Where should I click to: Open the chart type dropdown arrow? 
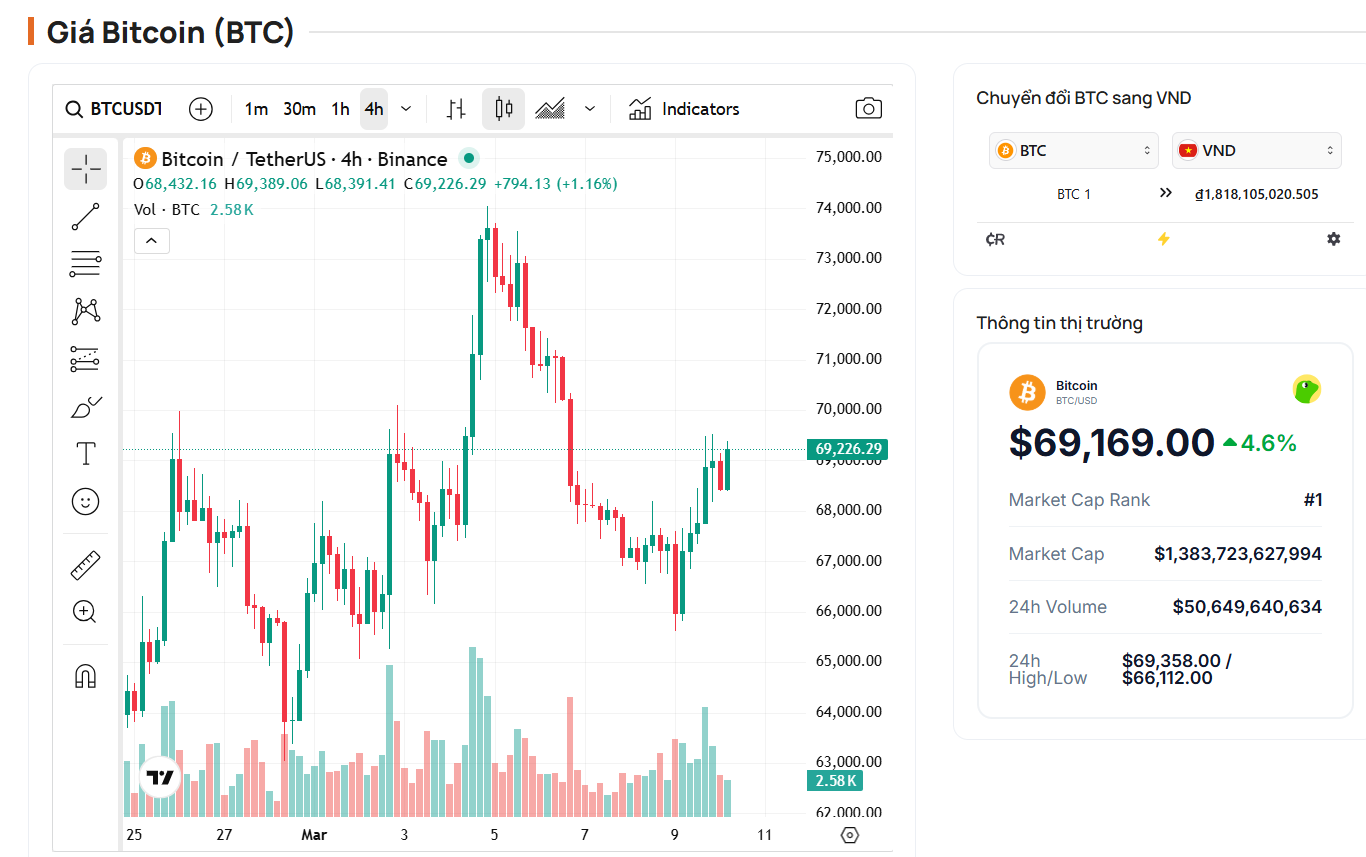pyautogui.click(x=590, y=108)
